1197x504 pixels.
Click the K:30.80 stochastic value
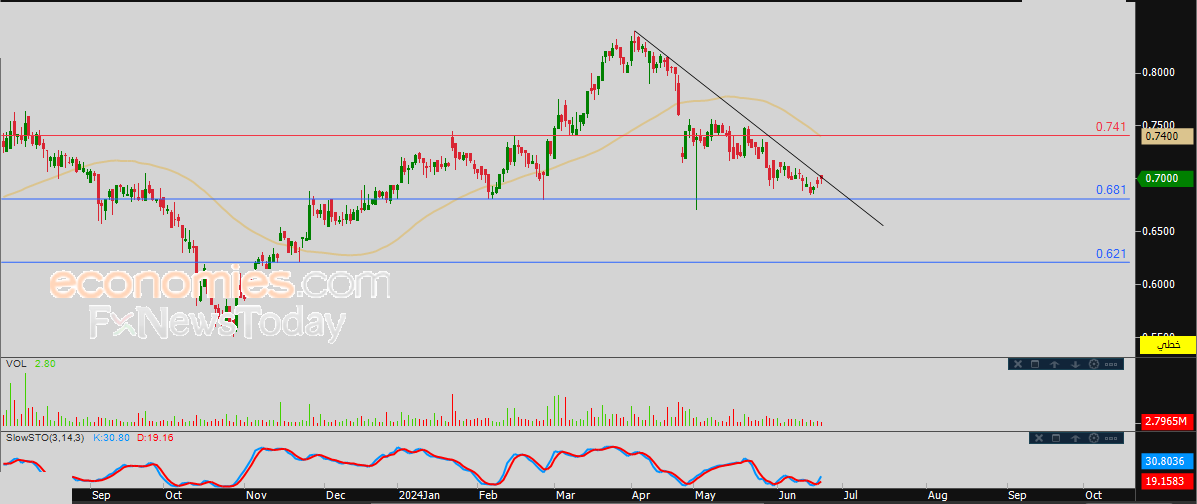click(112, 438)
